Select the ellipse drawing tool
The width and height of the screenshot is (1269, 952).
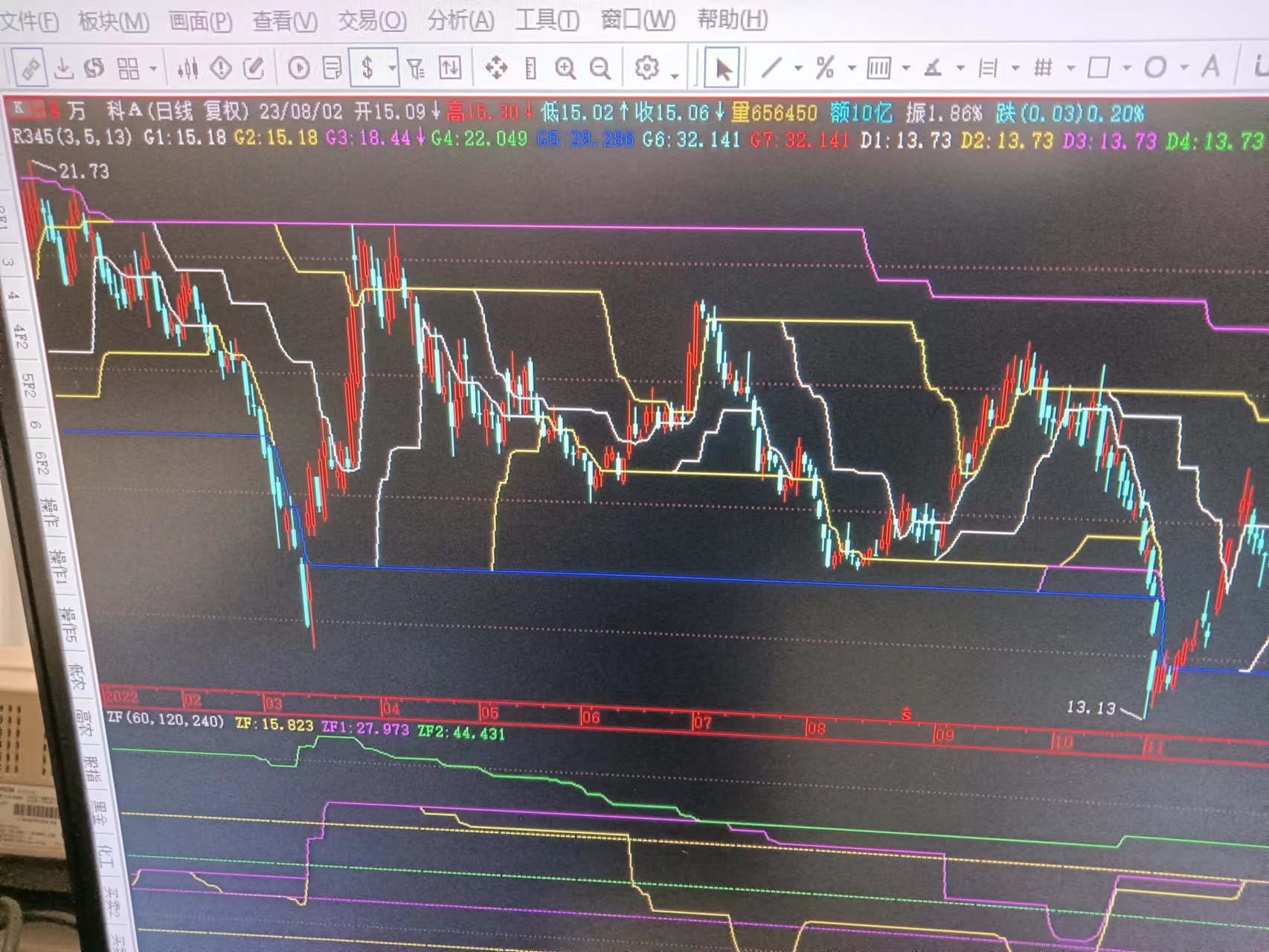click(x=1155, y=68)
